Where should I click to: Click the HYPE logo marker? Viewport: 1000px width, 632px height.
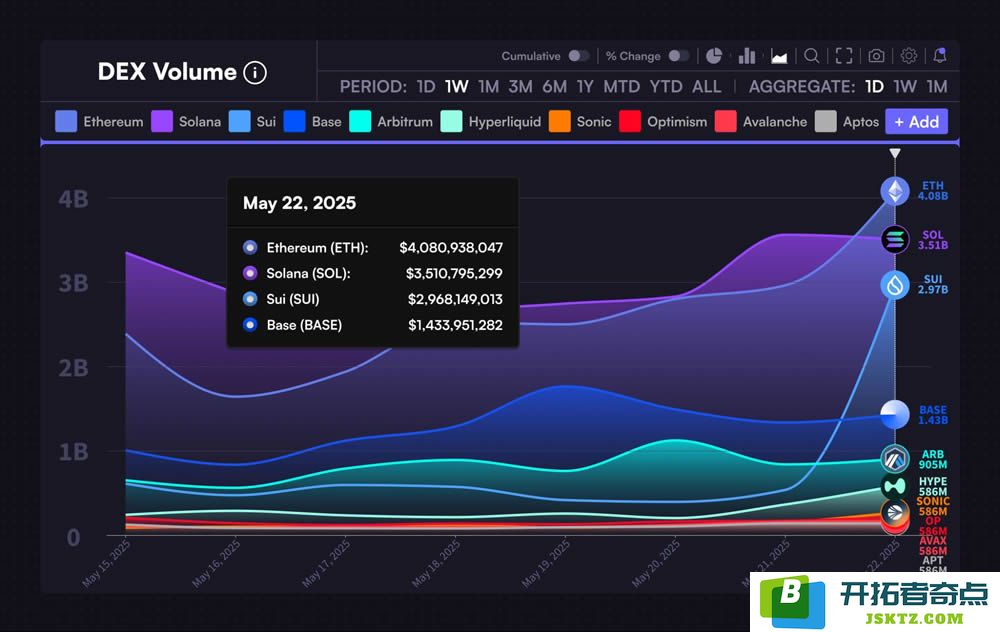[895, 487]
